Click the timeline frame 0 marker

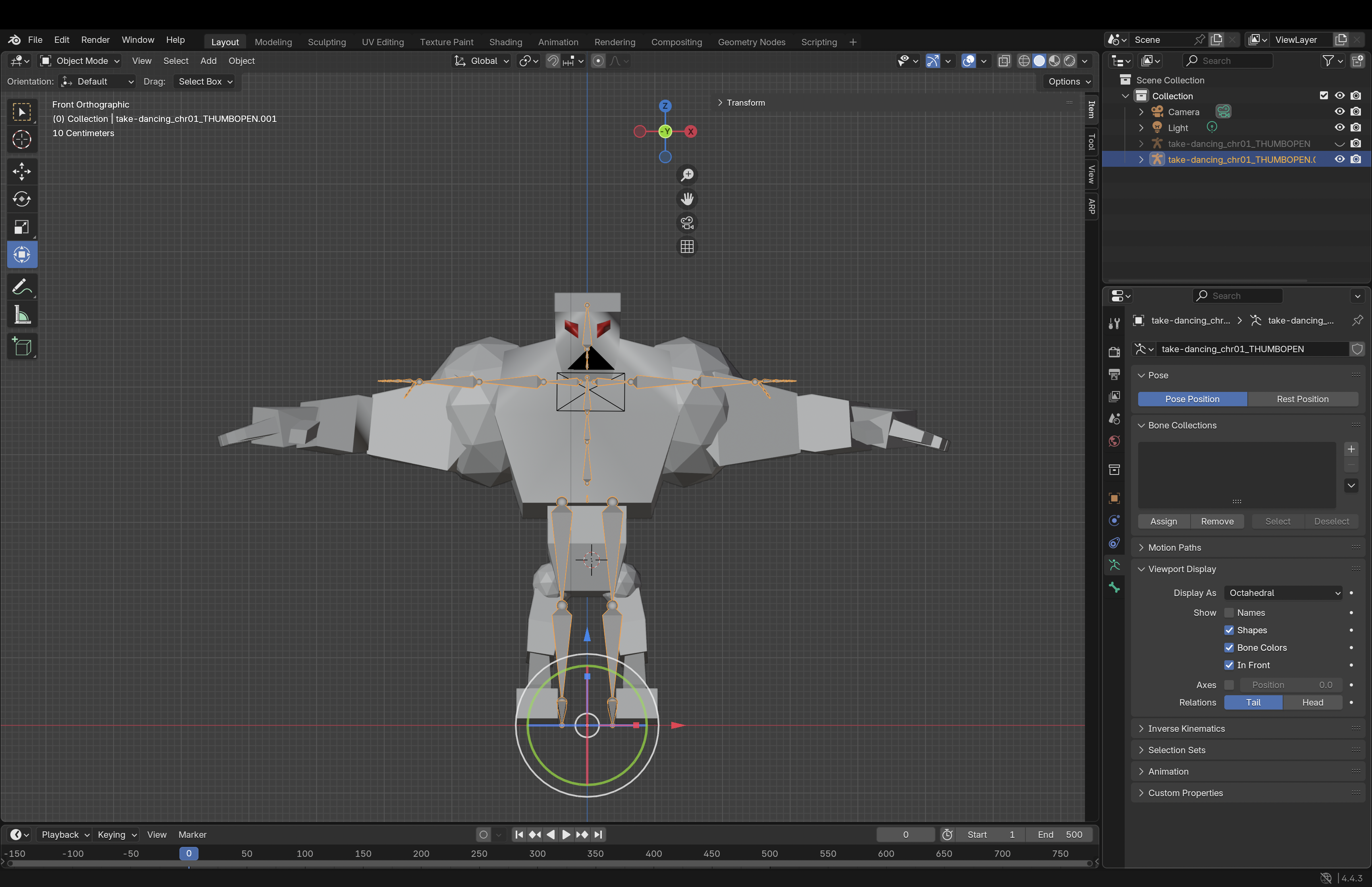188,854
